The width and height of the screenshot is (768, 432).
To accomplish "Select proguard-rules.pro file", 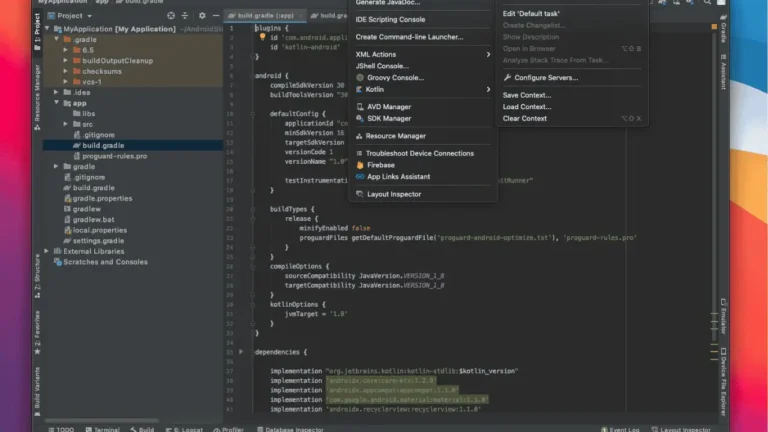I will (x=110, y=156).
